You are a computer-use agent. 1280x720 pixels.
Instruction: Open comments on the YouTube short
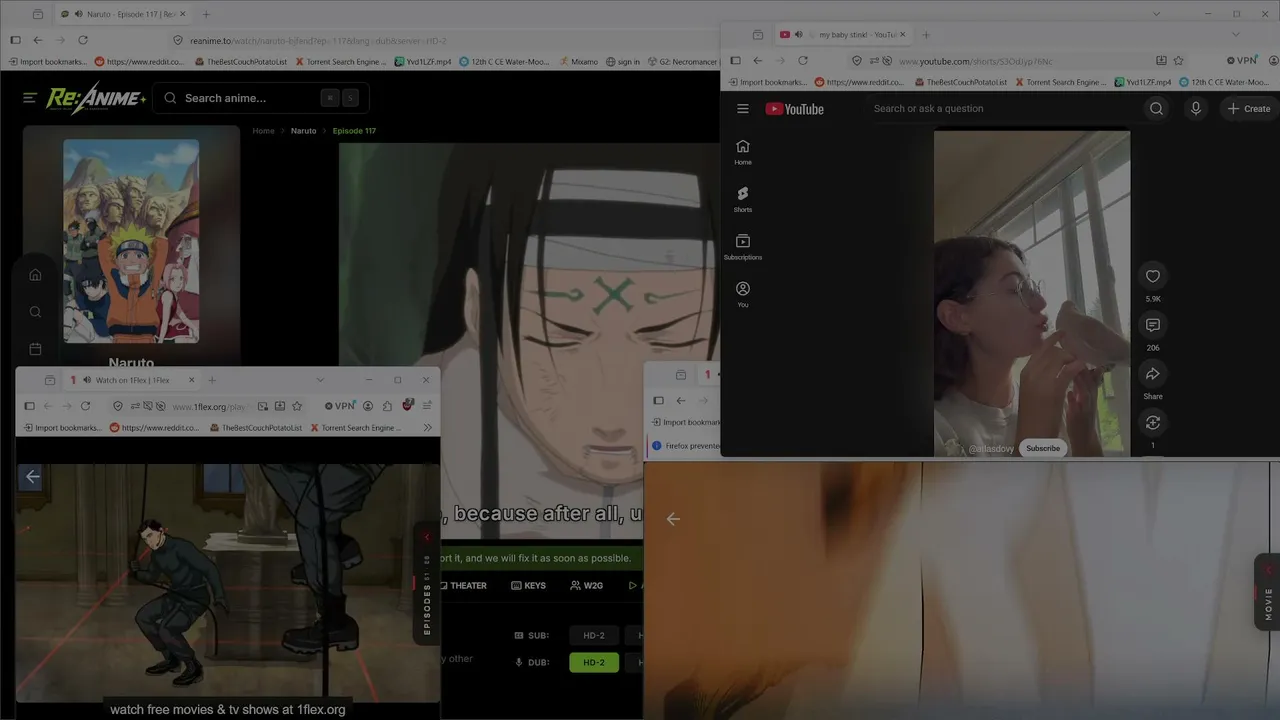1153,325
